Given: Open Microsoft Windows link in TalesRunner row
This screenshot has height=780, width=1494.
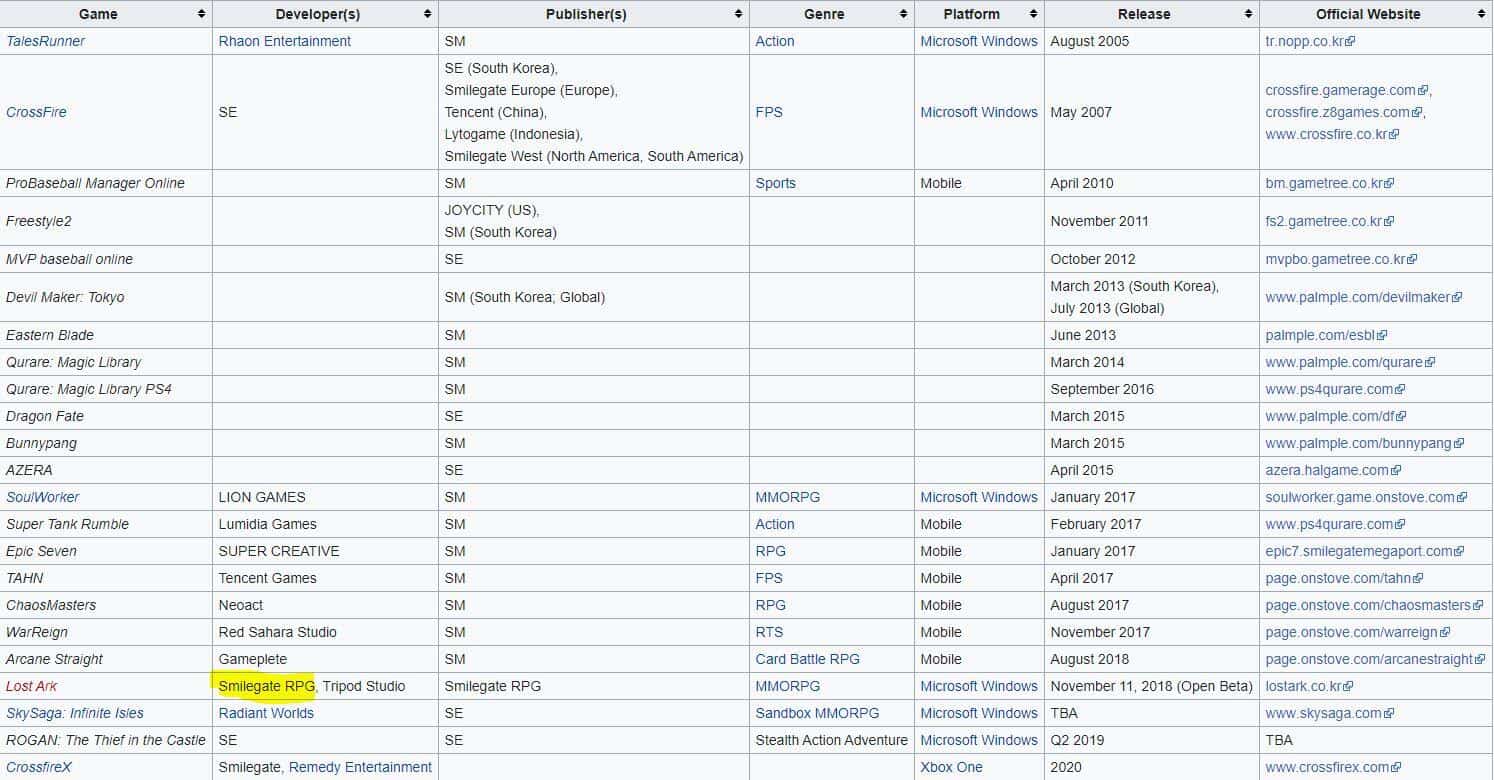Looking at the screenshot, I should pyautogui.click(x=979, y=41).
